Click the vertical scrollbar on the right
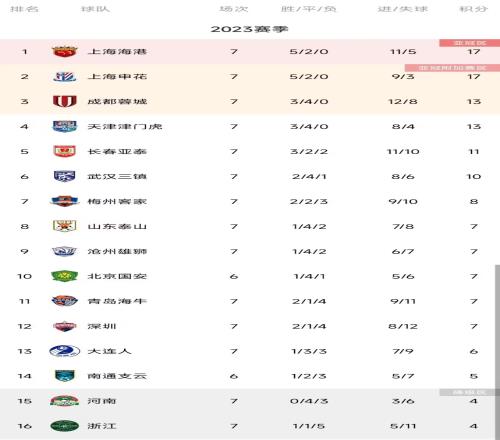 (497, 352)
